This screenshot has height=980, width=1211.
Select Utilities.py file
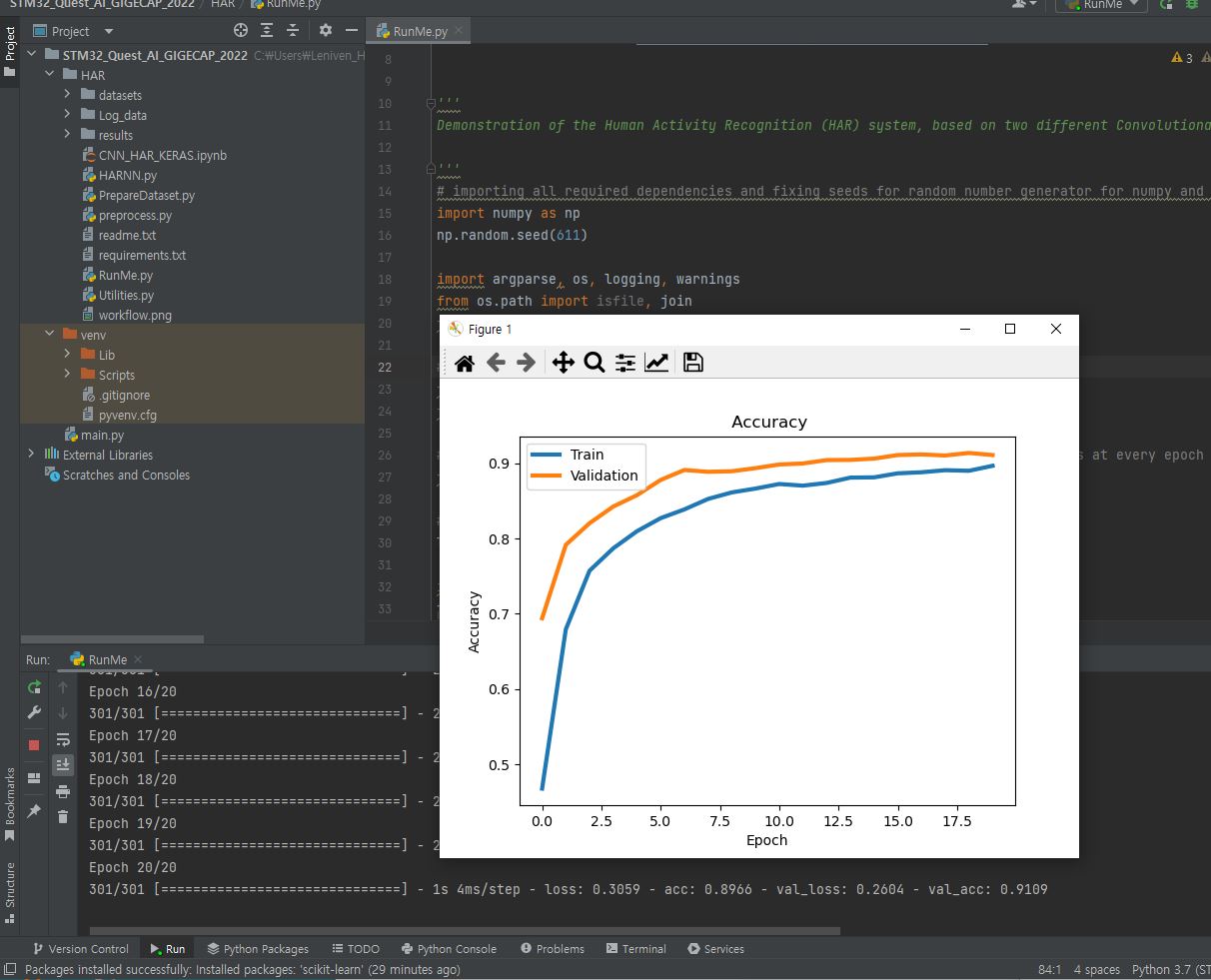point(118,295)
